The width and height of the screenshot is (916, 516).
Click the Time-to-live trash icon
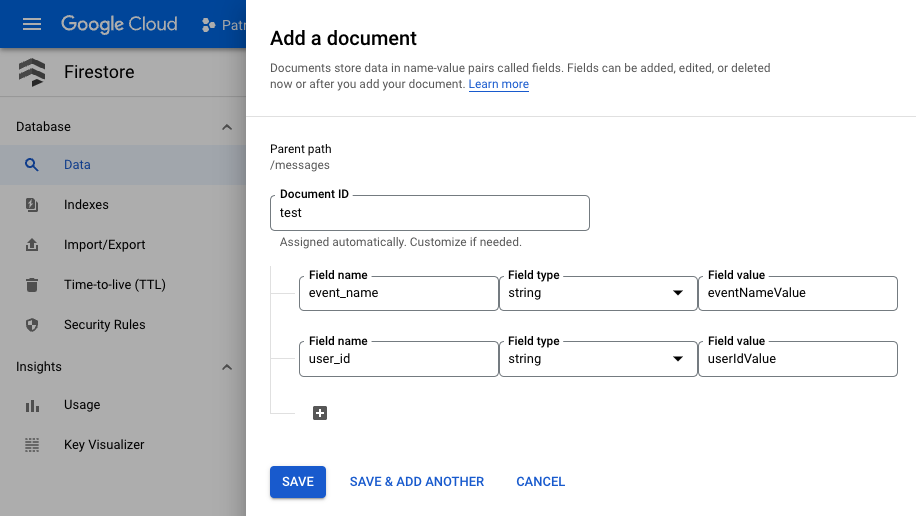(x=32, y=285)
